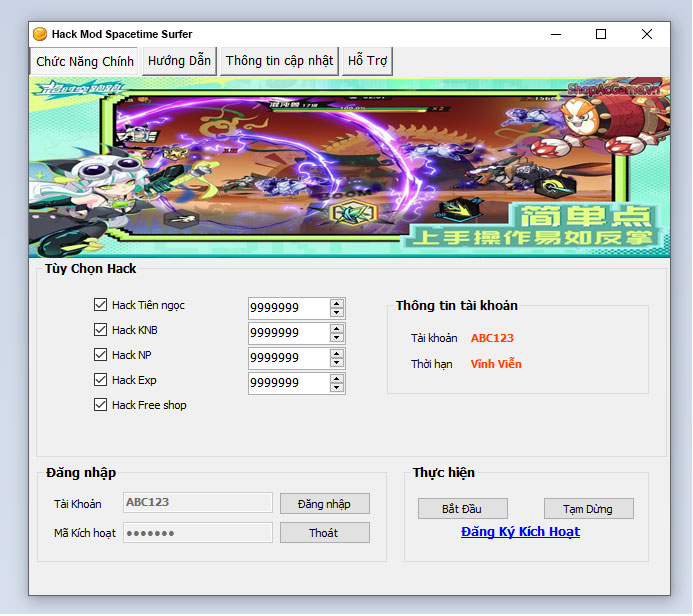Viewport: 693px width, 616px height.
Task: Decrease Tiên ngọc value with down arrow
Action: (x=337, y=312)
